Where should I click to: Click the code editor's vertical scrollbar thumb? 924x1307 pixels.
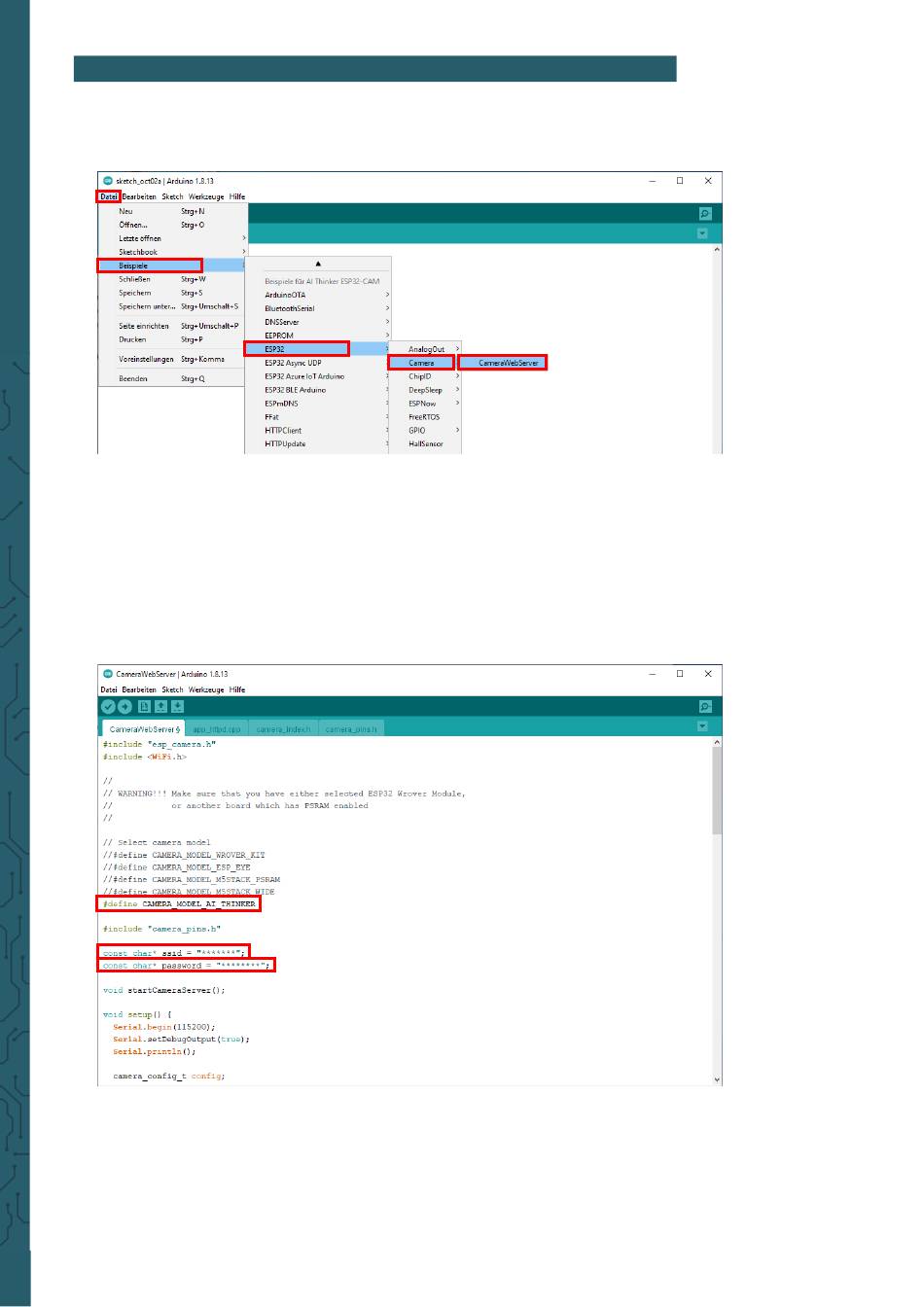click(x=718, y=793)
